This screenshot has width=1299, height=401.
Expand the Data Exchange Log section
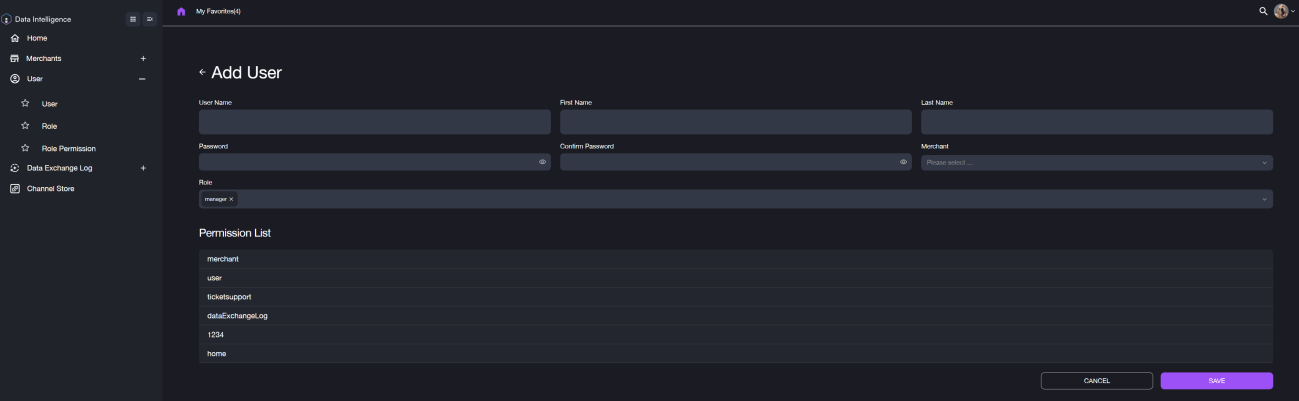tap(143, 168)
